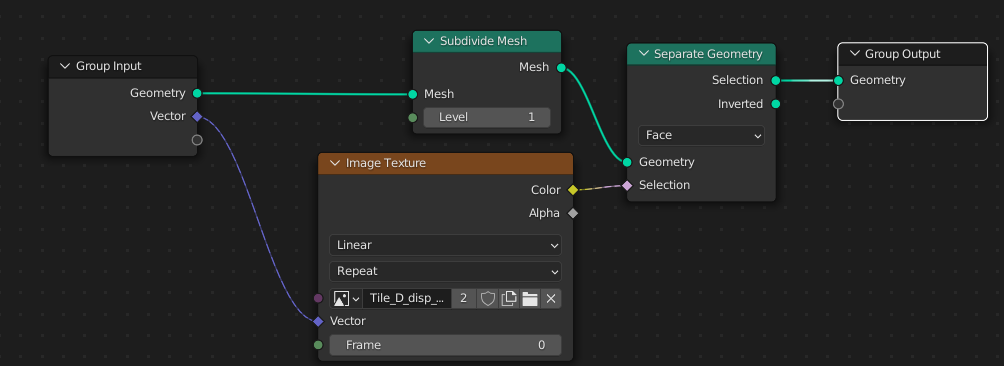Image resolution: width=1004 pixels, height=366 pixels.
Task: Click Subdivide Mesh input Mesh socket
Action: click(413, 94)
